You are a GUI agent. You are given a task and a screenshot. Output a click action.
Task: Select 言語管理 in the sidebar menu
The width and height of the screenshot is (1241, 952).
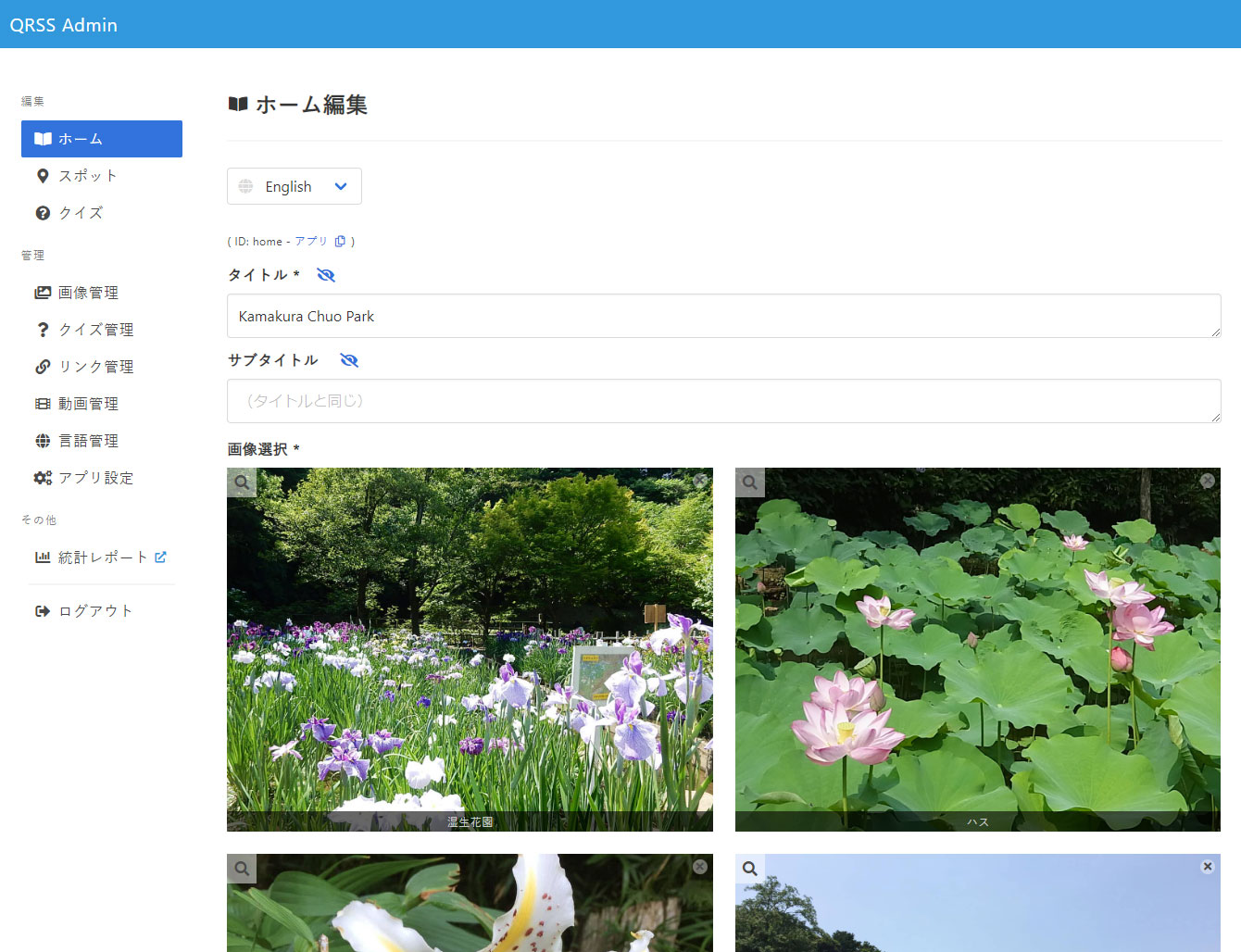point(88,441)
